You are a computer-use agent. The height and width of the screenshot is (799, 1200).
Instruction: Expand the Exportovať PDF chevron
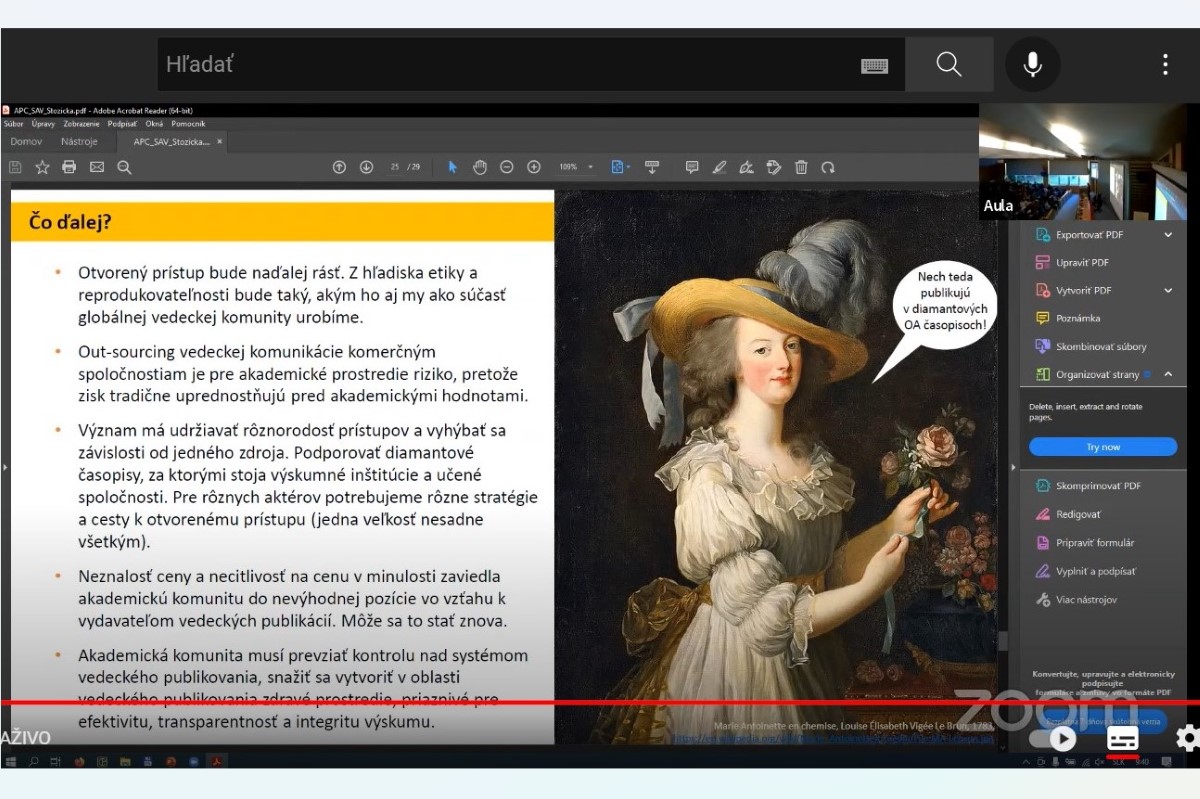1168,235
